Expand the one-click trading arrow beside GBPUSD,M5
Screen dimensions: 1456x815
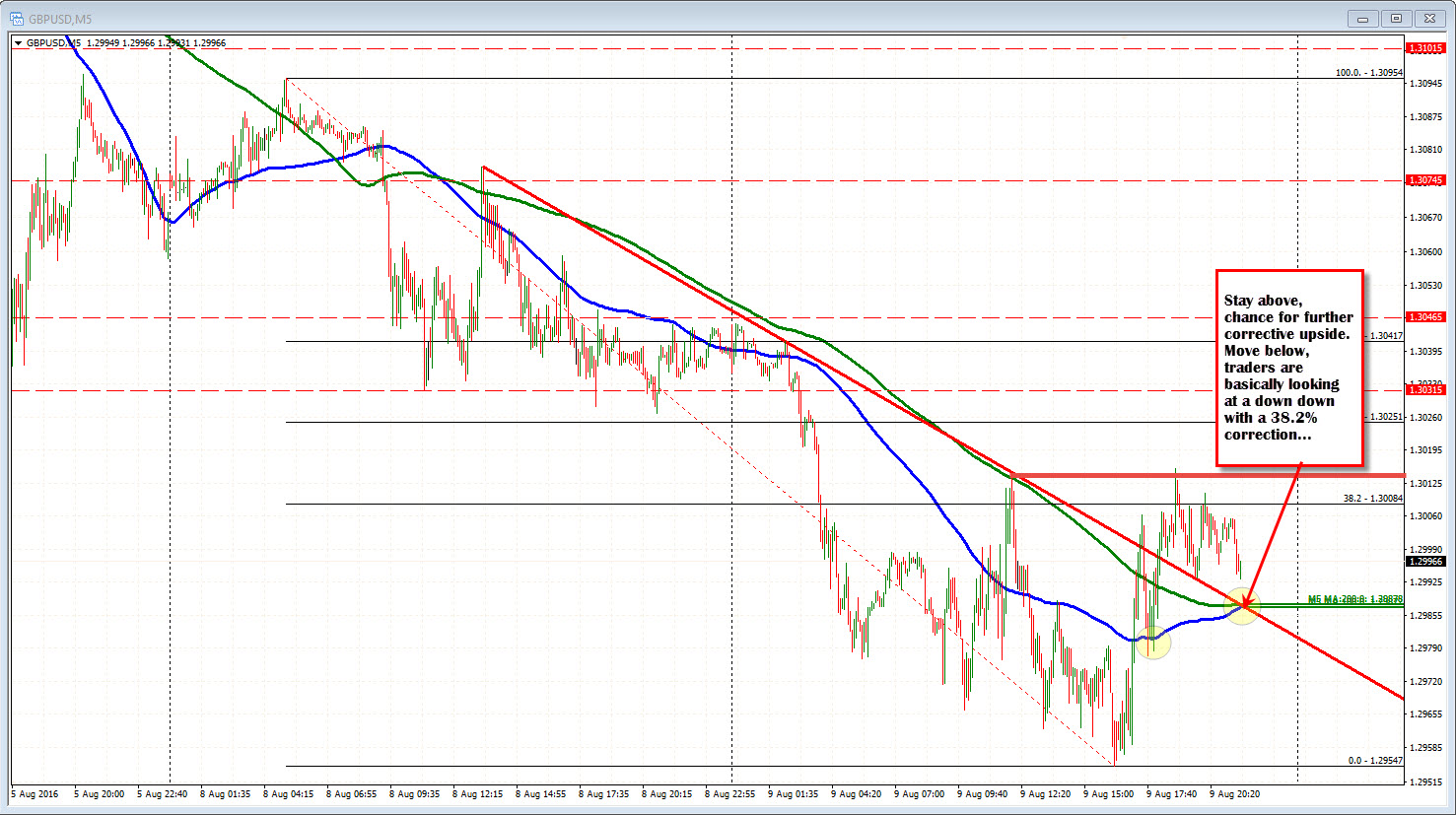coord(18,42)
